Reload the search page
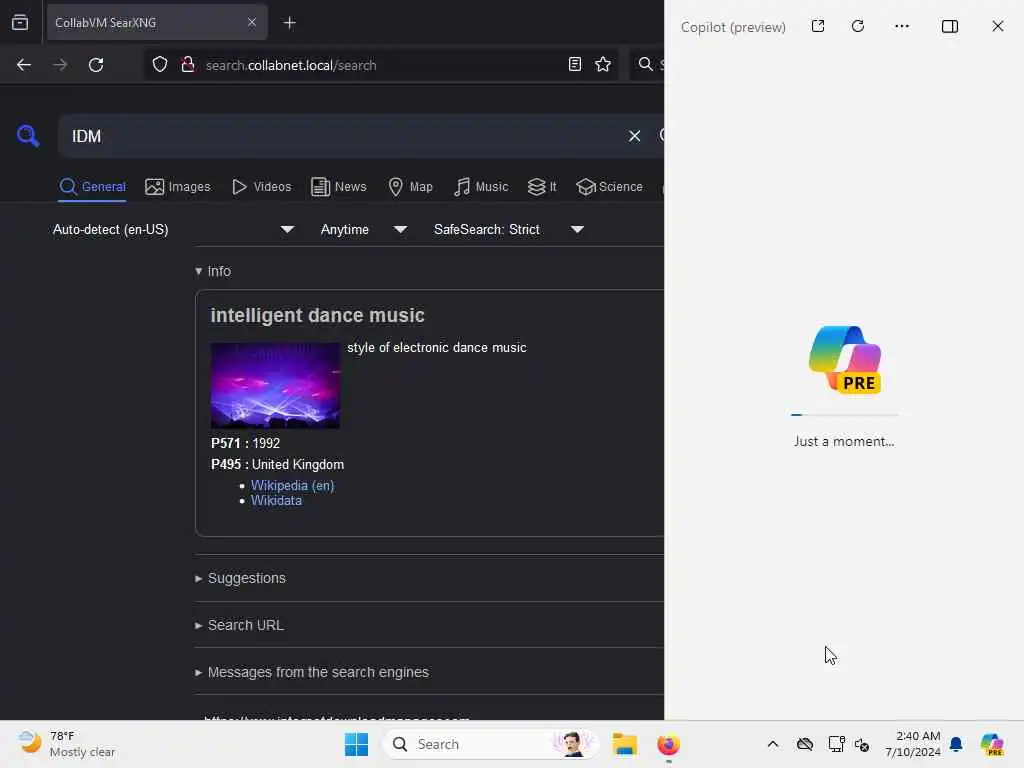Image resolution: width=1024 pixels, height=768 pixels. 96,65
